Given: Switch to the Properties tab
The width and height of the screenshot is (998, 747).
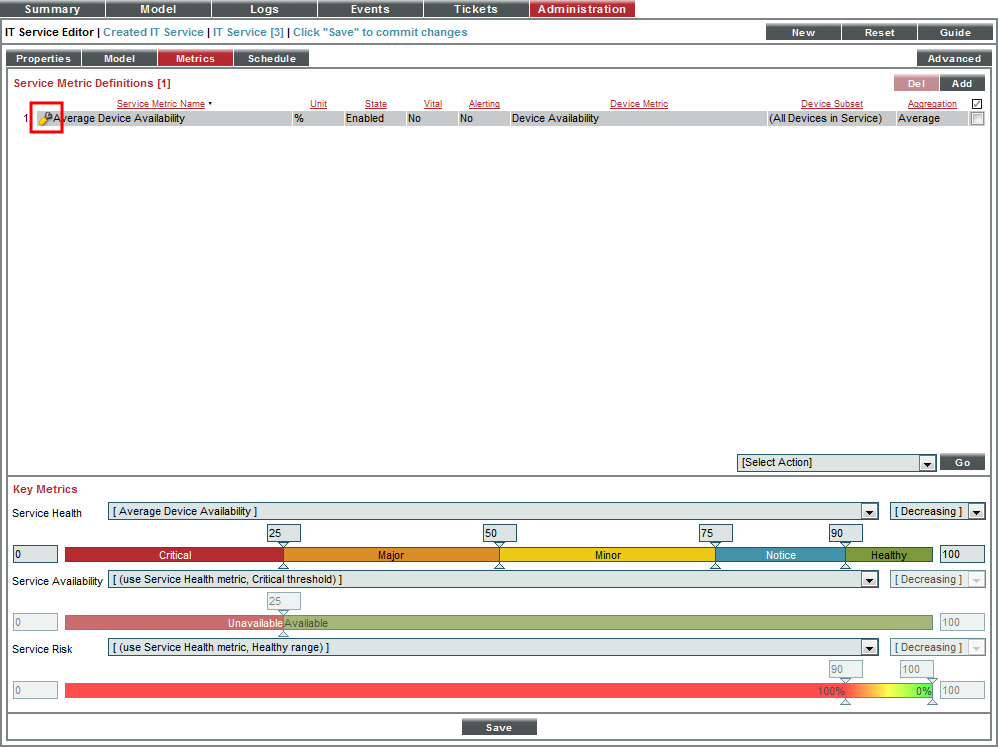Looking at the screenshot, I should 43,58.
